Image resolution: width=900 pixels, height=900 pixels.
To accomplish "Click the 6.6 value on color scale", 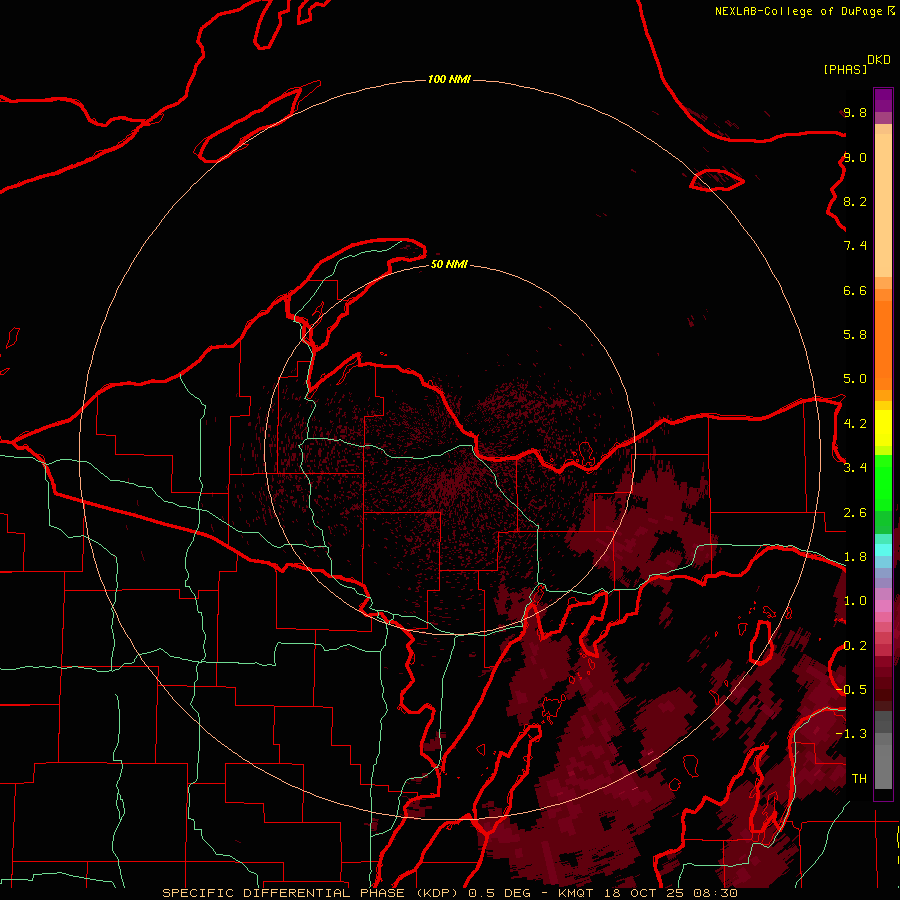I will click(855, 290).
